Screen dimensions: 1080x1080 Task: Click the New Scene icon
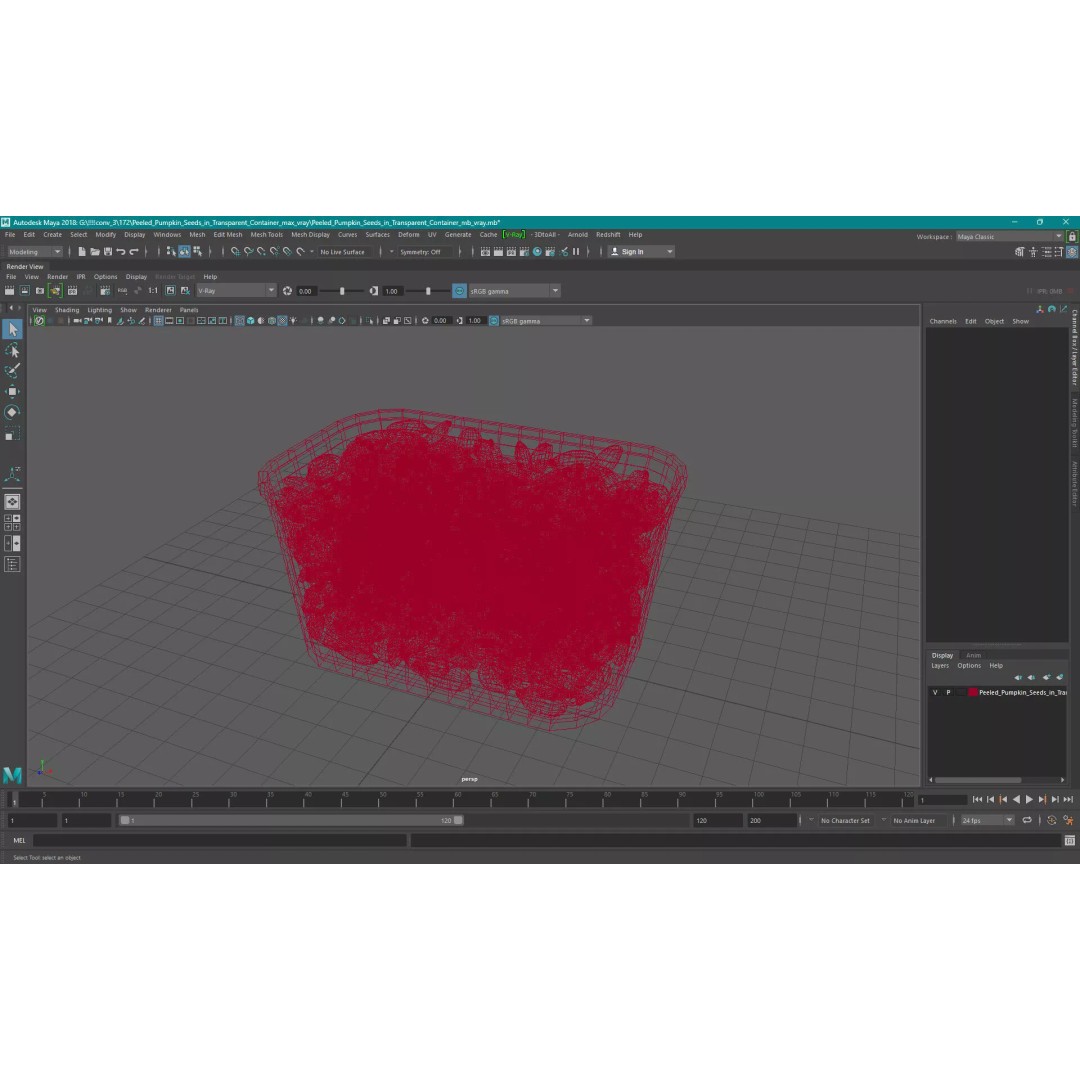click(81, 251)
